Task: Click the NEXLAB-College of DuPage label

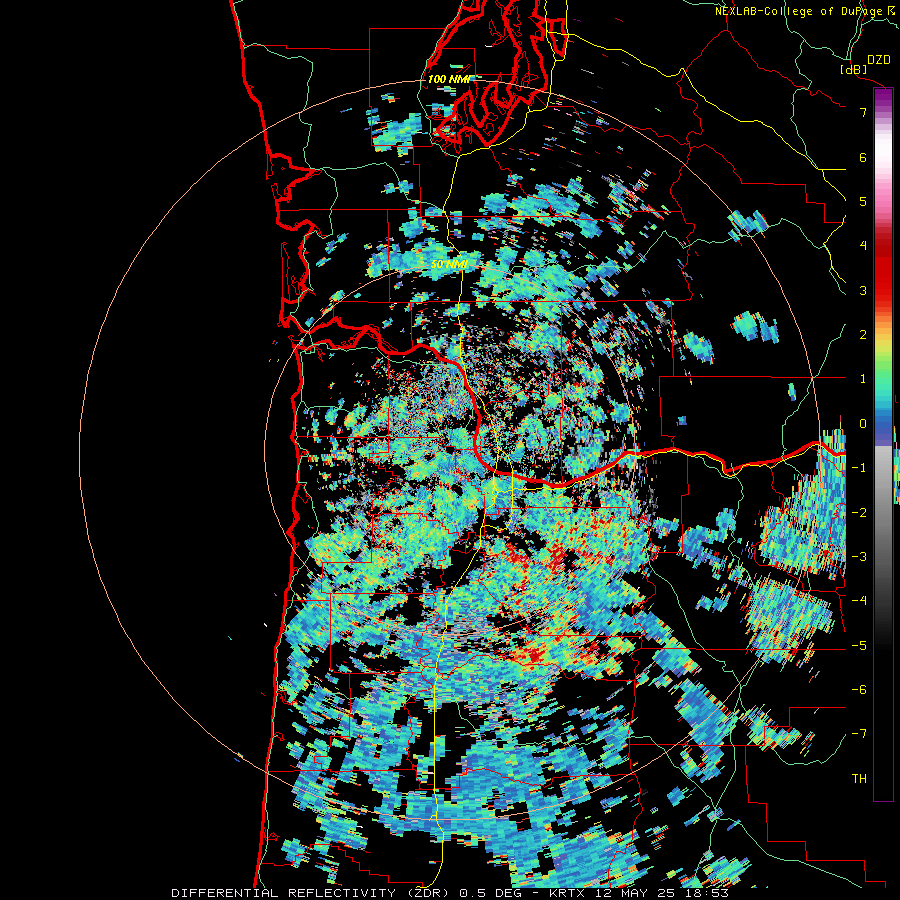Action: point(798,11)
